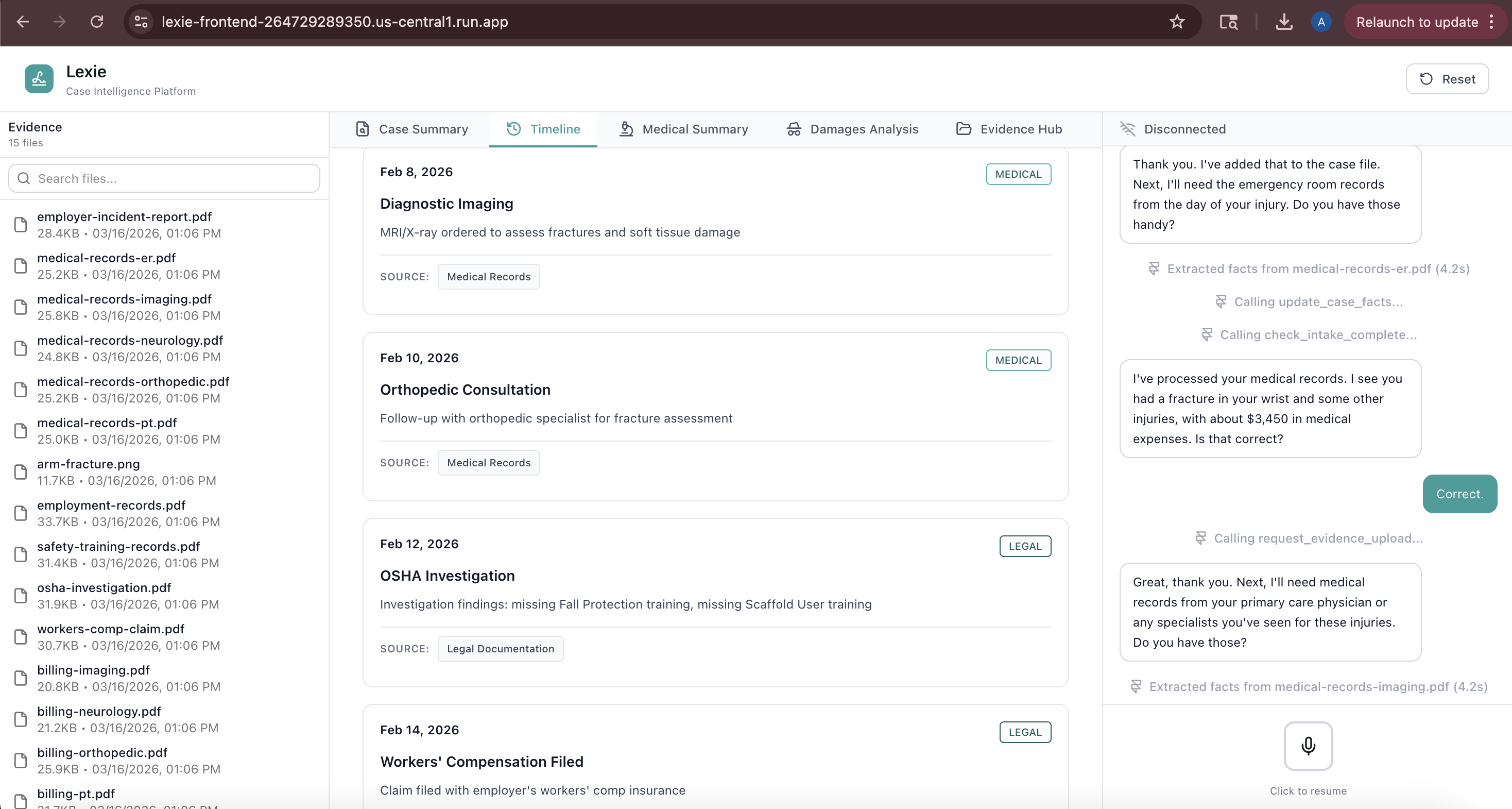Reload the page with the refresh icon
The width and height of the screenshot is (1512, 809).
coord(97,22)
